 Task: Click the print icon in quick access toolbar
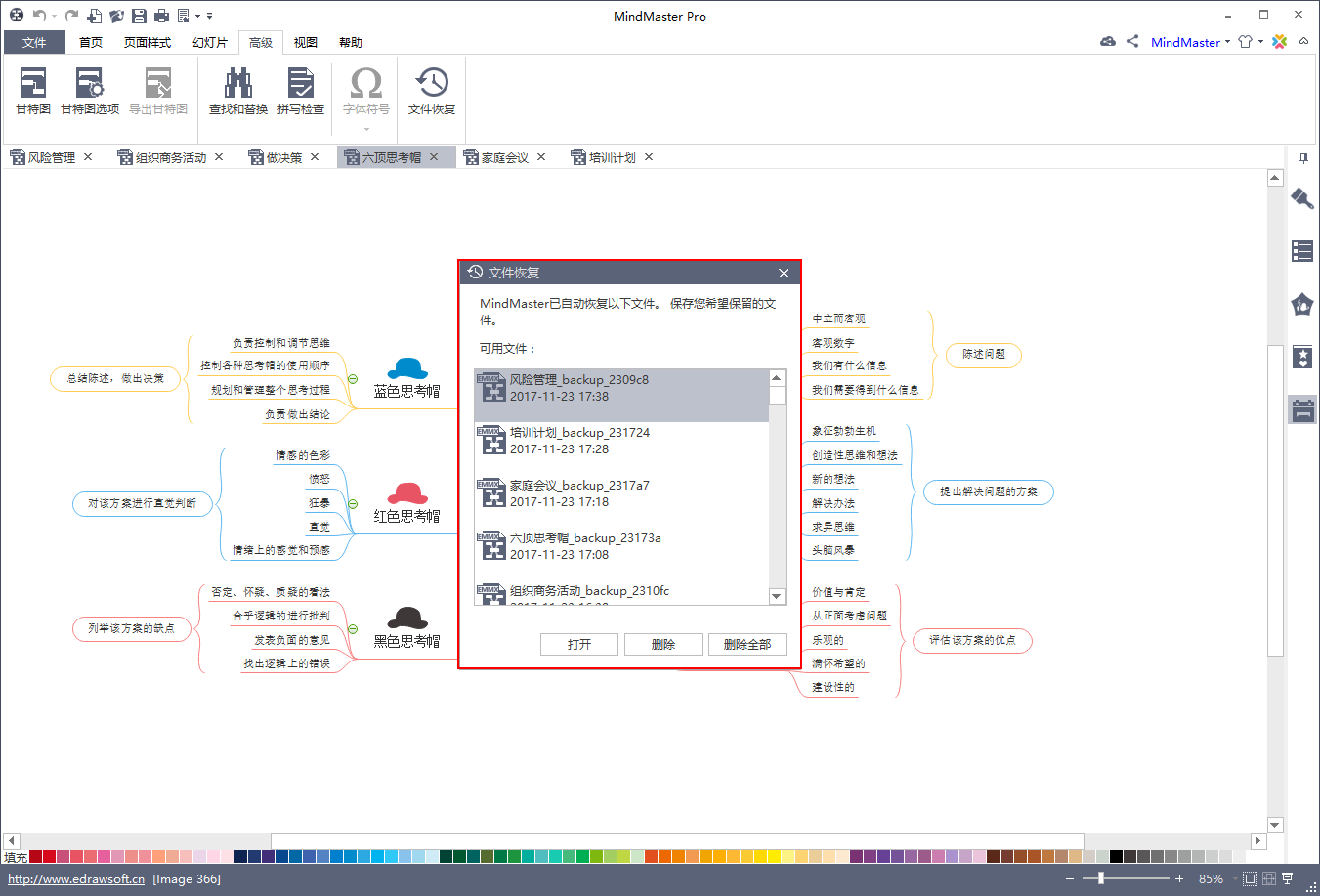[x=161, y=16]
